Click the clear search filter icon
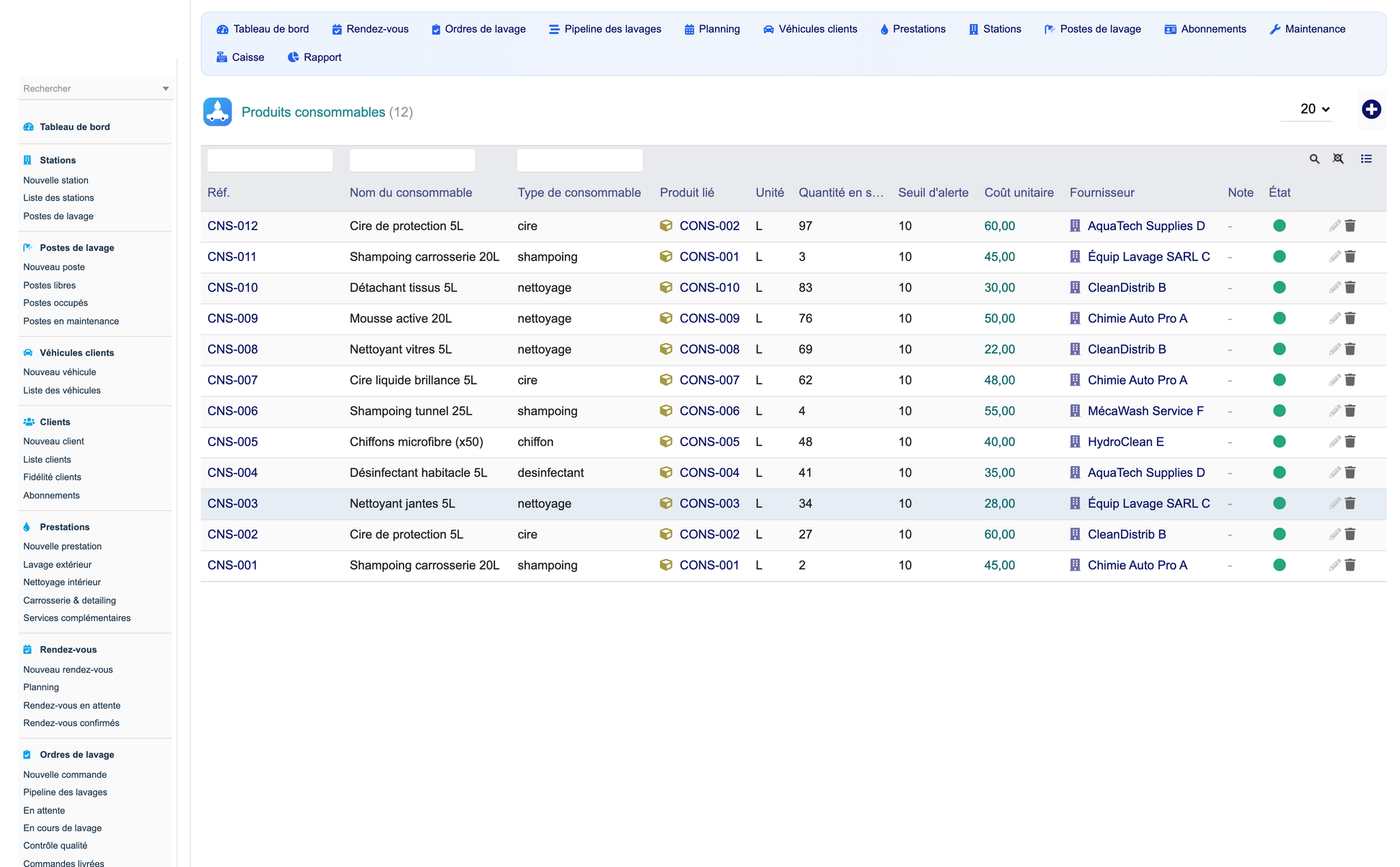1400x867 pixels. point(1338,159)
